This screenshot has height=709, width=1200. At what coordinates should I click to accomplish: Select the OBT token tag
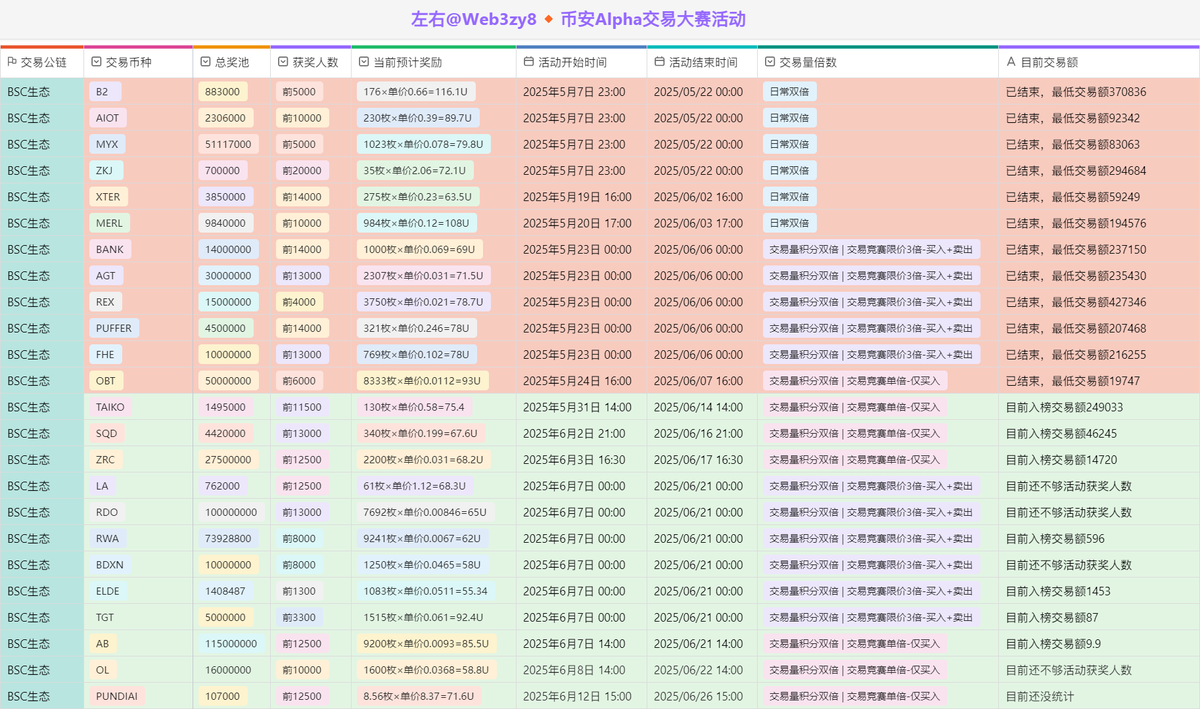click(x=106, y=381)
